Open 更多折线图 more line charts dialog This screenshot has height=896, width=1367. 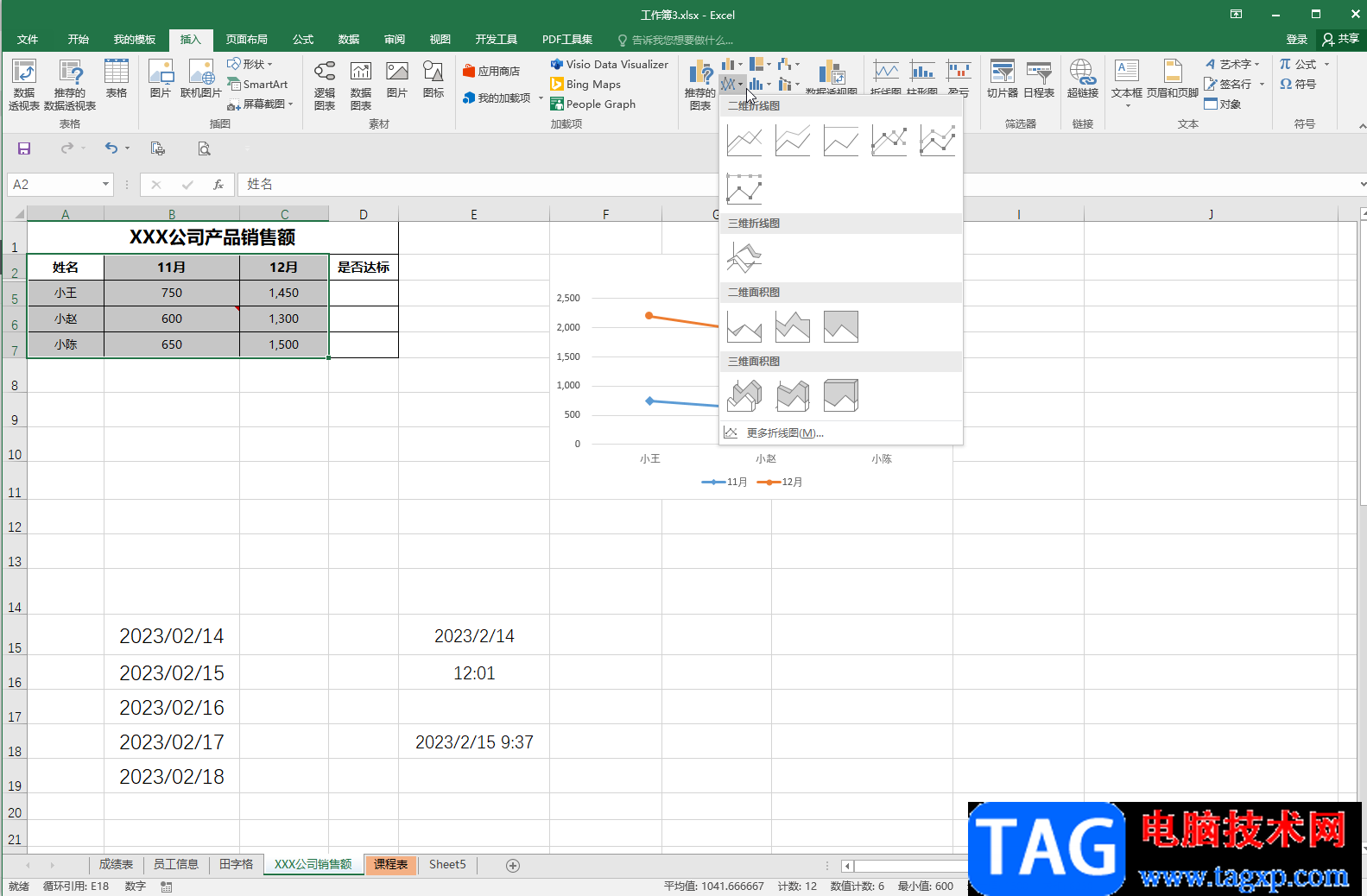pos(841,432)
